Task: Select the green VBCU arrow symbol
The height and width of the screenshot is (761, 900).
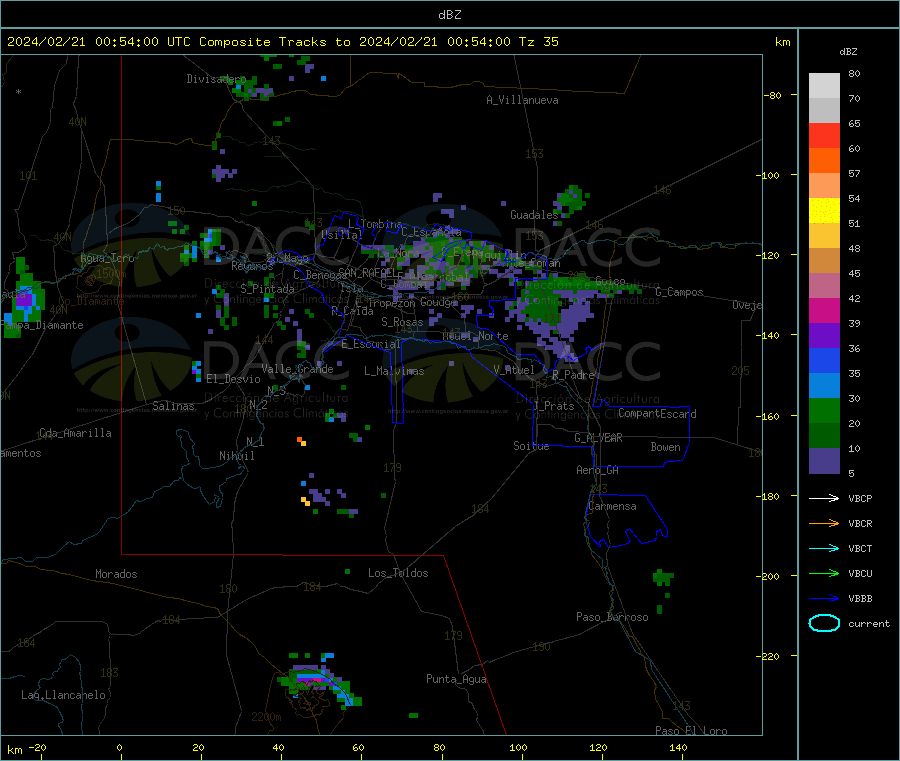Action: click(x=824, y=573)
